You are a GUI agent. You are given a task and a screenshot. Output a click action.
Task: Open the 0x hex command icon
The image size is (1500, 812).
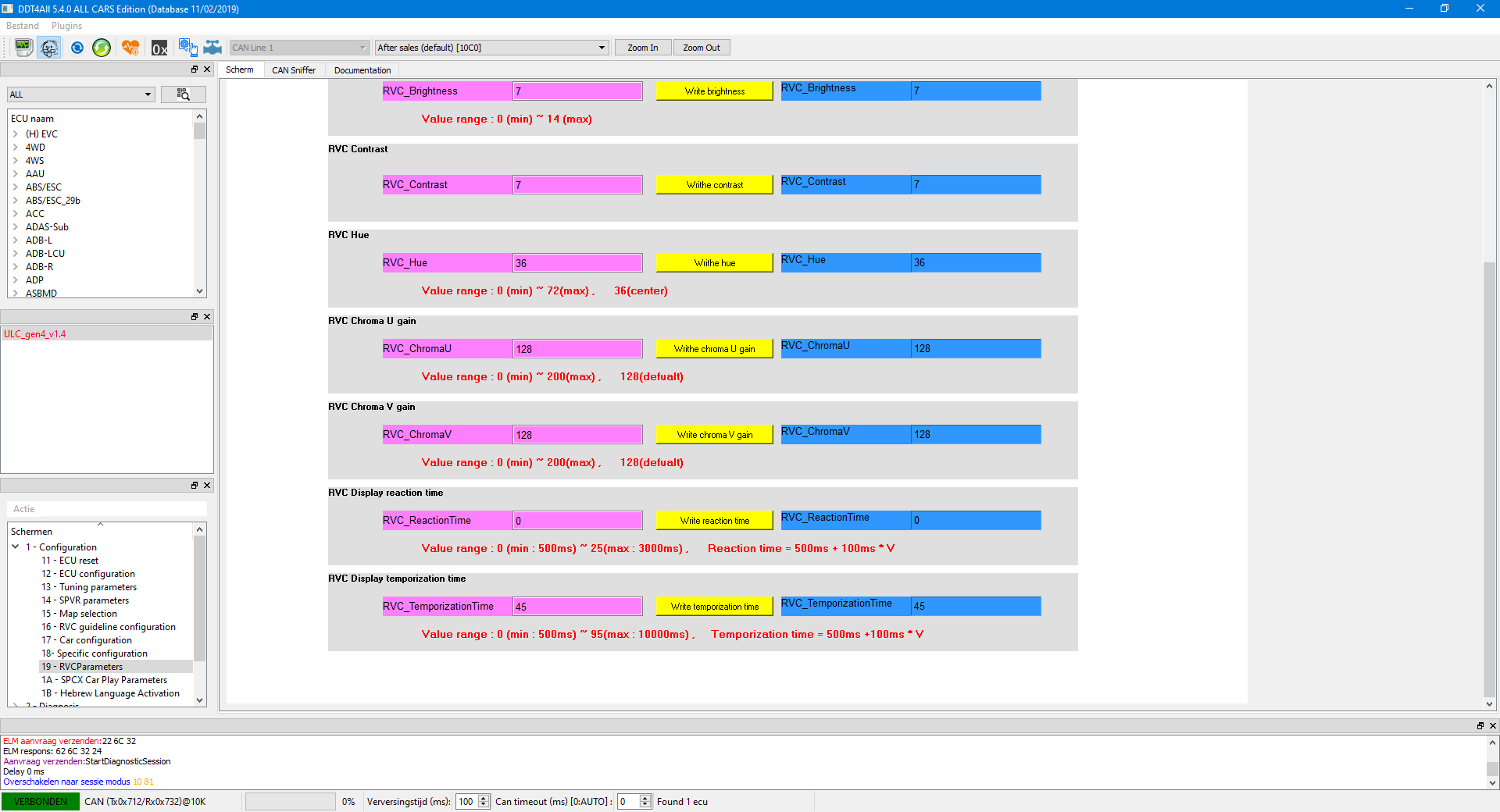click(x=159, y=48)
